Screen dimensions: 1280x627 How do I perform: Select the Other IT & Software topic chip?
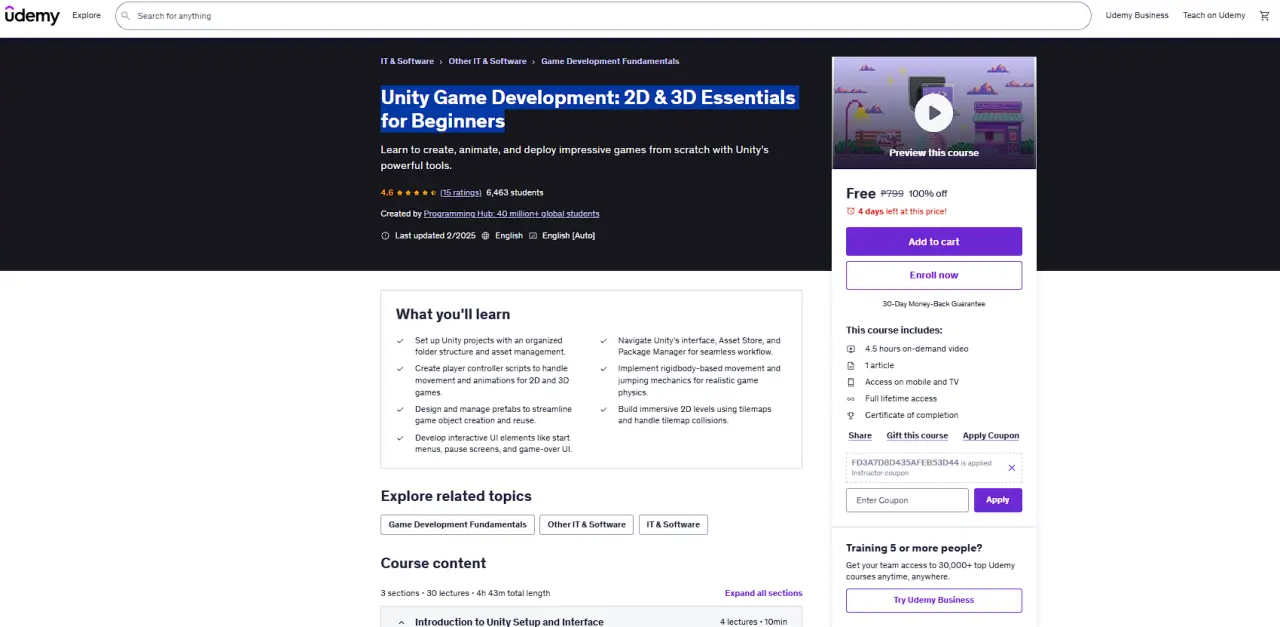(x=586, y=525)
